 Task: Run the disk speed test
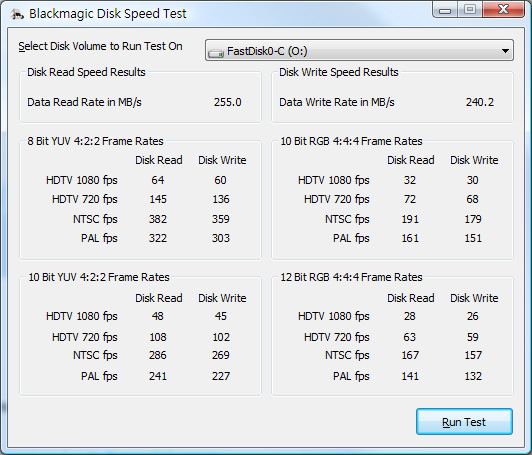(464, 422)
